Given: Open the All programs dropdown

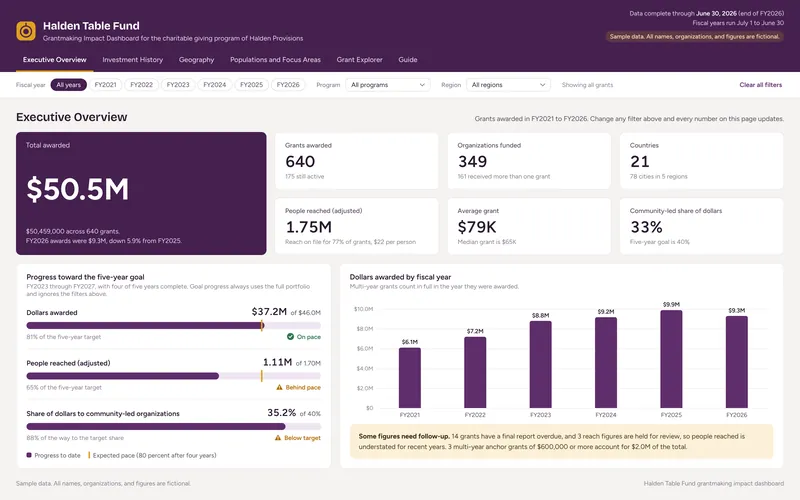Looking at the screenshot, I should (x=388, y=85).
